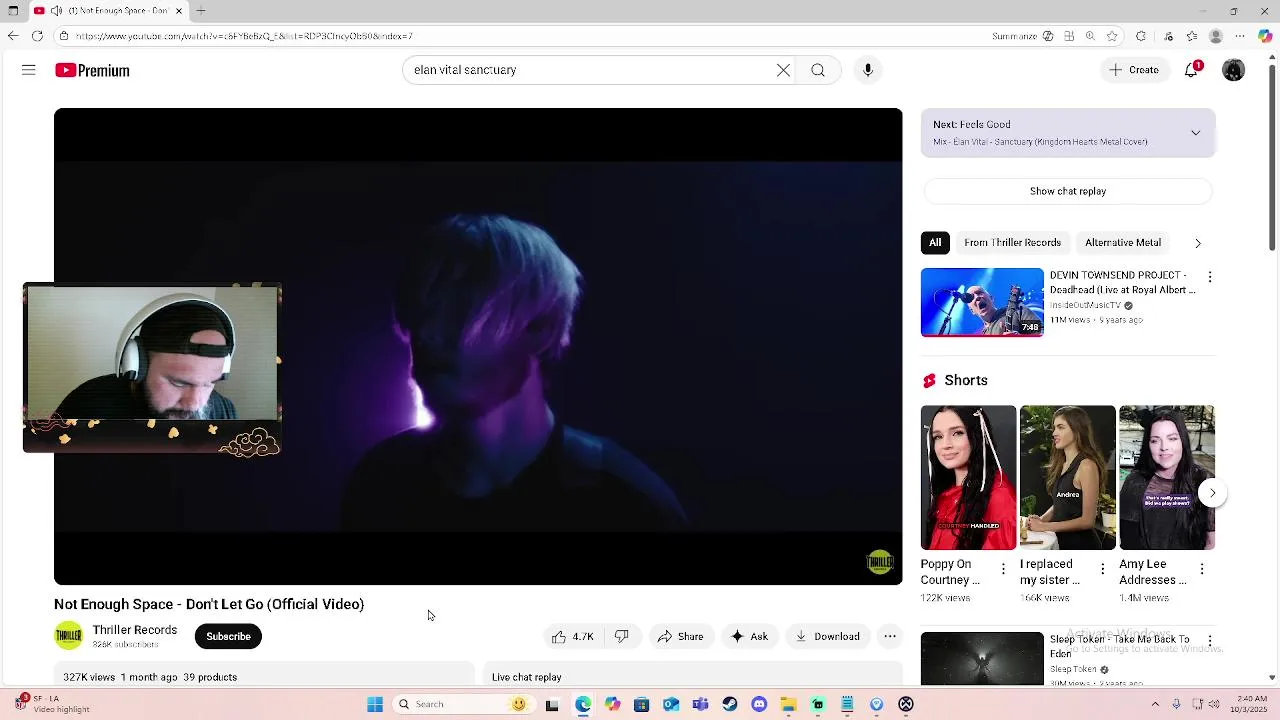Click Live chat replay text
1280x720 pixels.
click(x=527, y=677)
